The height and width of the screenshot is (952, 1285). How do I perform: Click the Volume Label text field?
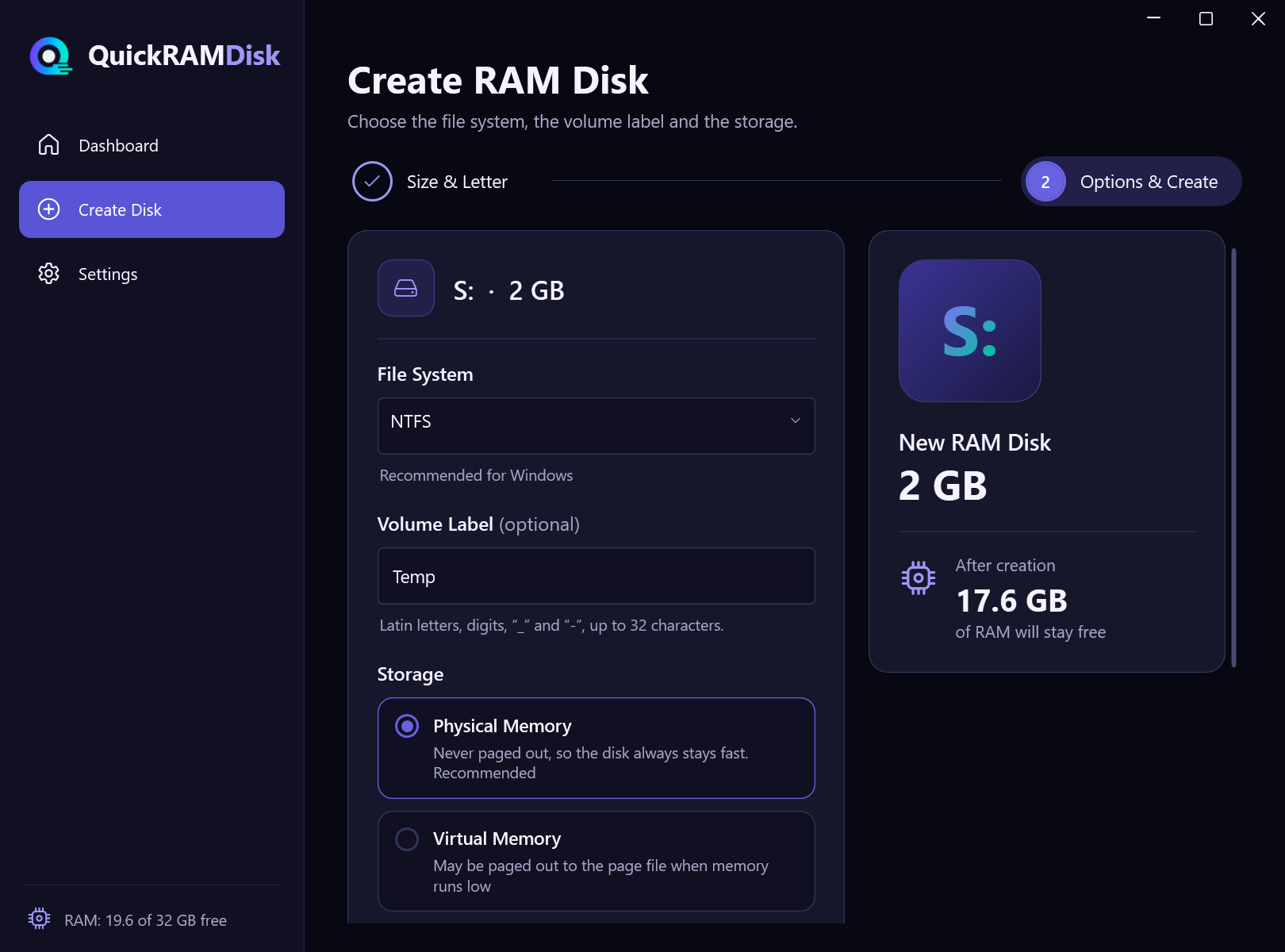pyautogui.click(x=596, y=576)
